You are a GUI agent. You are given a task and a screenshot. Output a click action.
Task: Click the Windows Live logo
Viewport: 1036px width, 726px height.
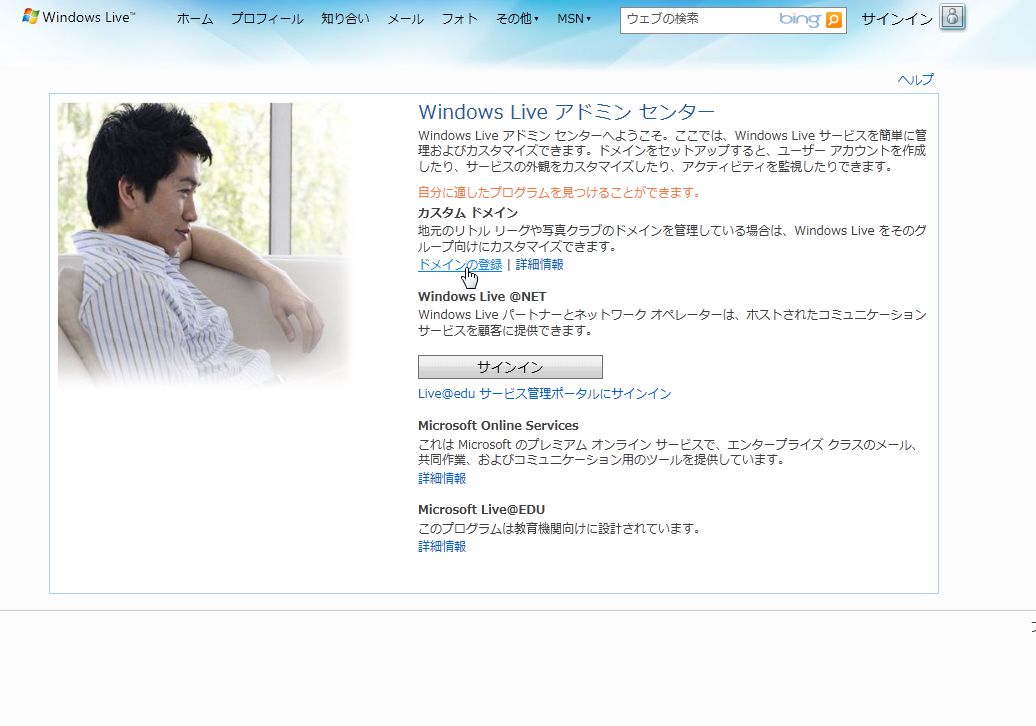tap(79, 17)
